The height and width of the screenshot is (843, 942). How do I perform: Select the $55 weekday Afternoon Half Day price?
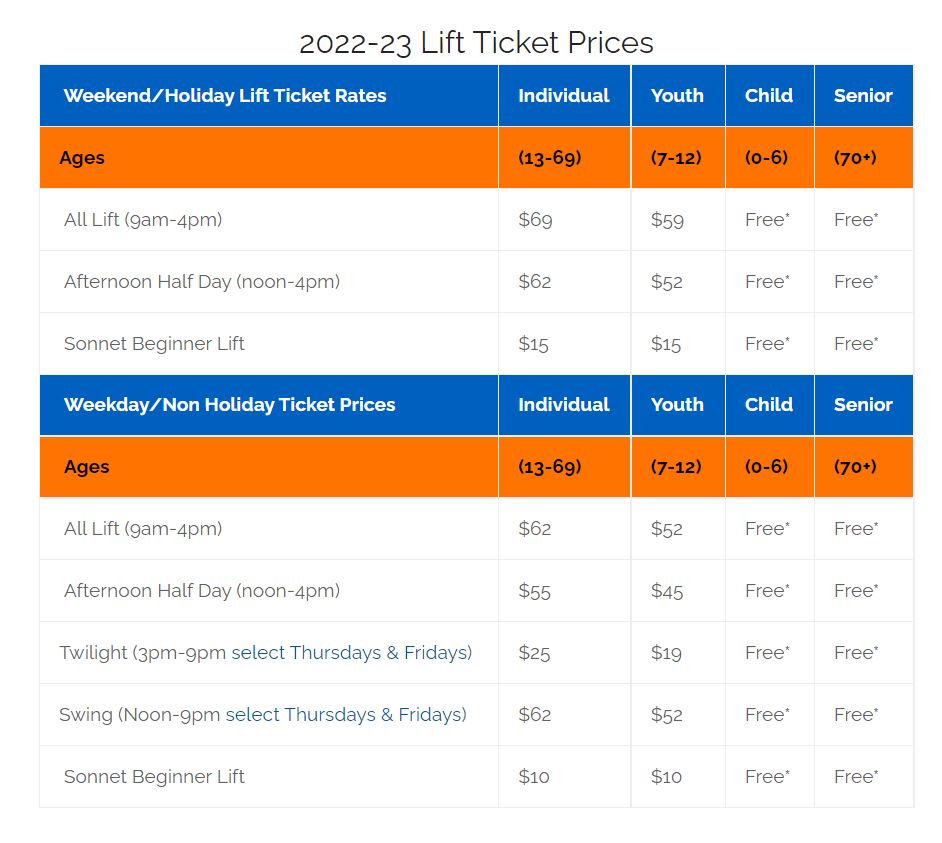point(534,591)
